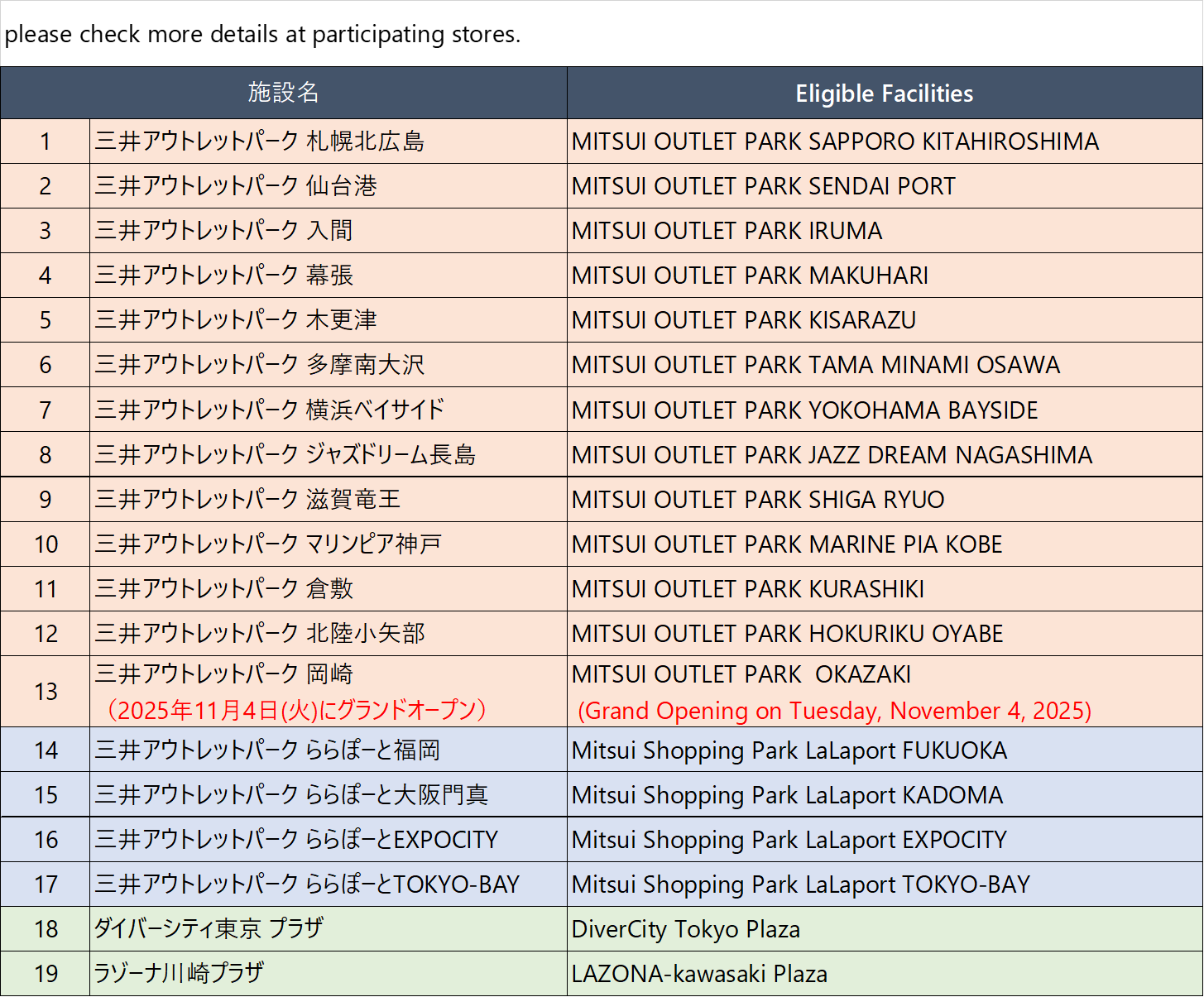Click the MITSUI OUTLET PARK MARINE PIA KOBE cell
Viewport: 1204px width, 997px height.
coord(786,544)
